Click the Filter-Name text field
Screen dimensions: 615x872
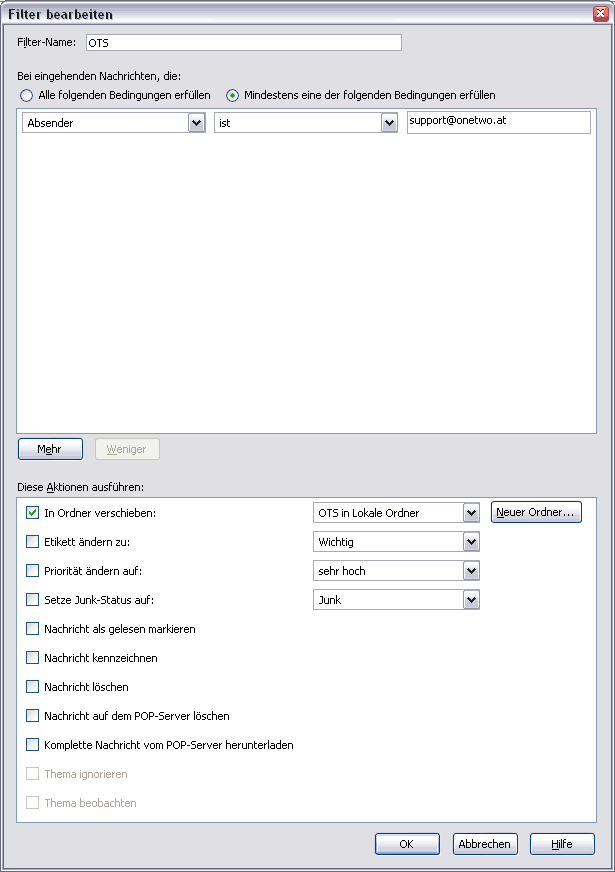tap(244, 43)
